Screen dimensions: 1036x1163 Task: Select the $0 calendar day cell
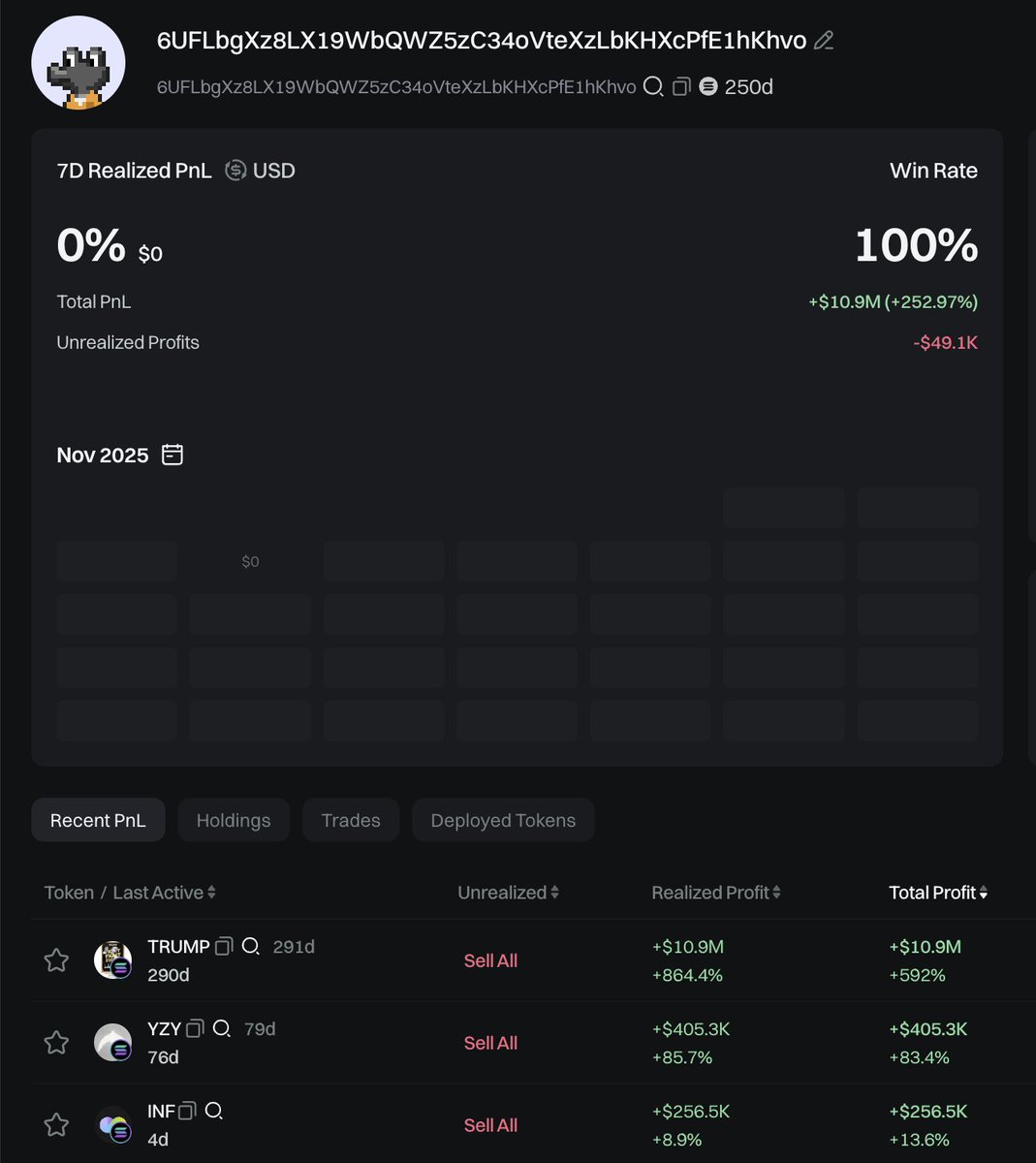(250, 561)
